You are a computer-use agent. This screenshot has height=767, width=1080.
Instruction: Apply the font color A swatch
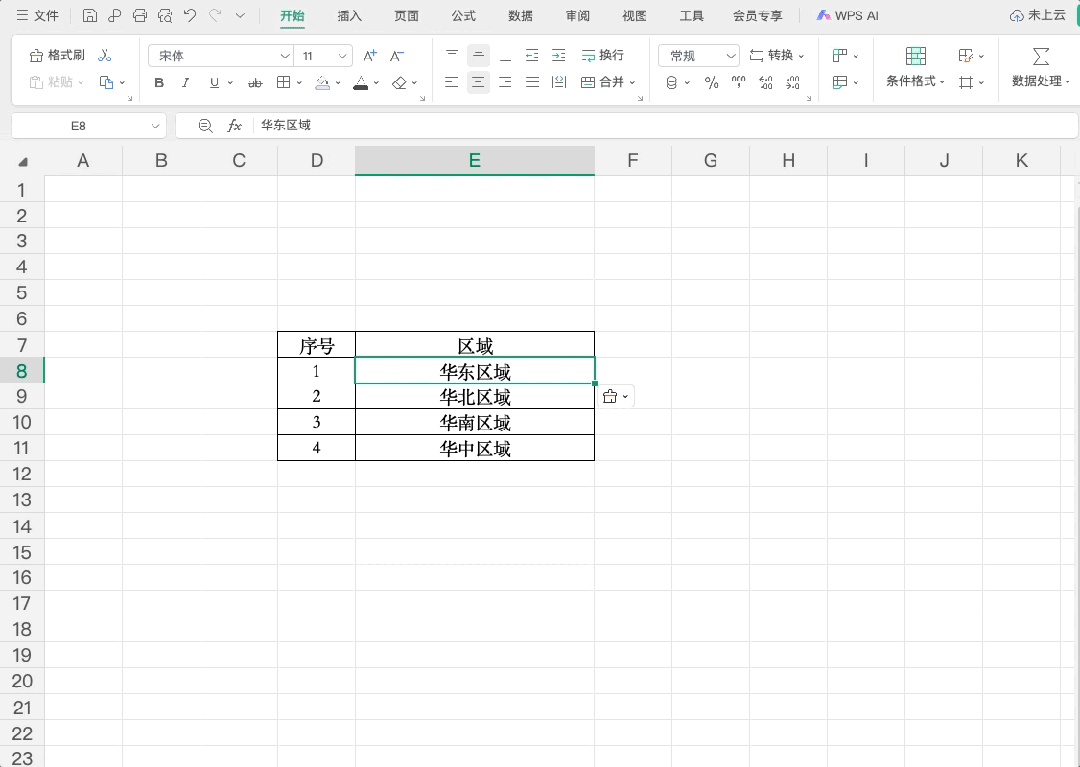(x=360, y=83)
